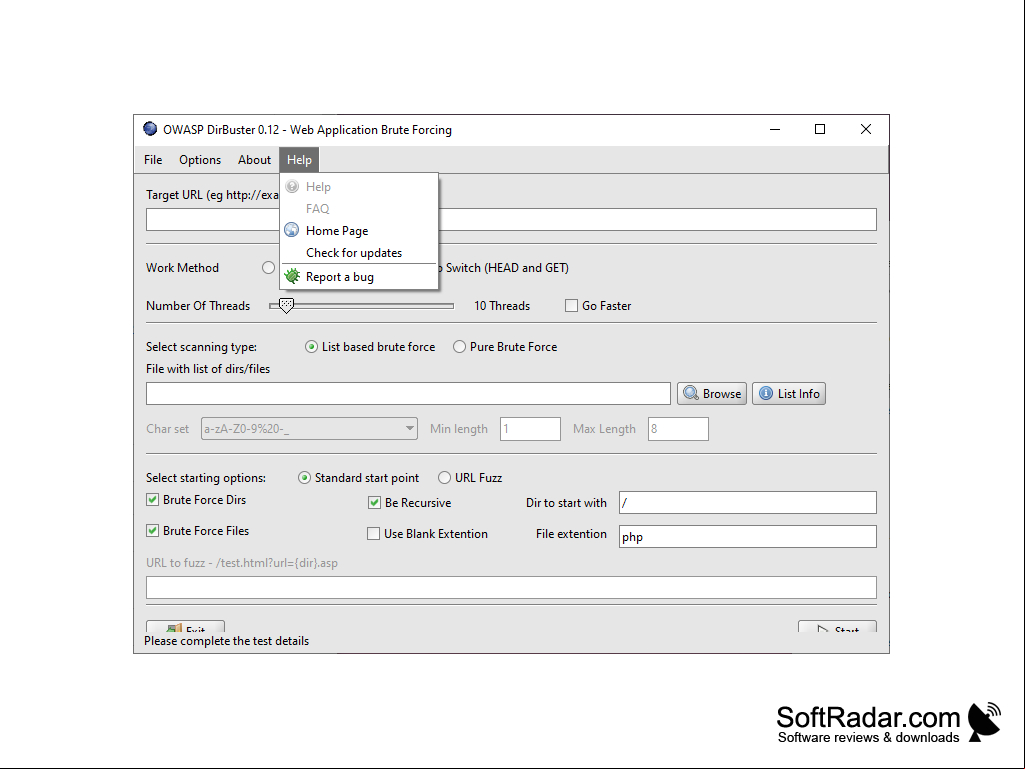Click the File with list of dirs/files field

[409, 394]
